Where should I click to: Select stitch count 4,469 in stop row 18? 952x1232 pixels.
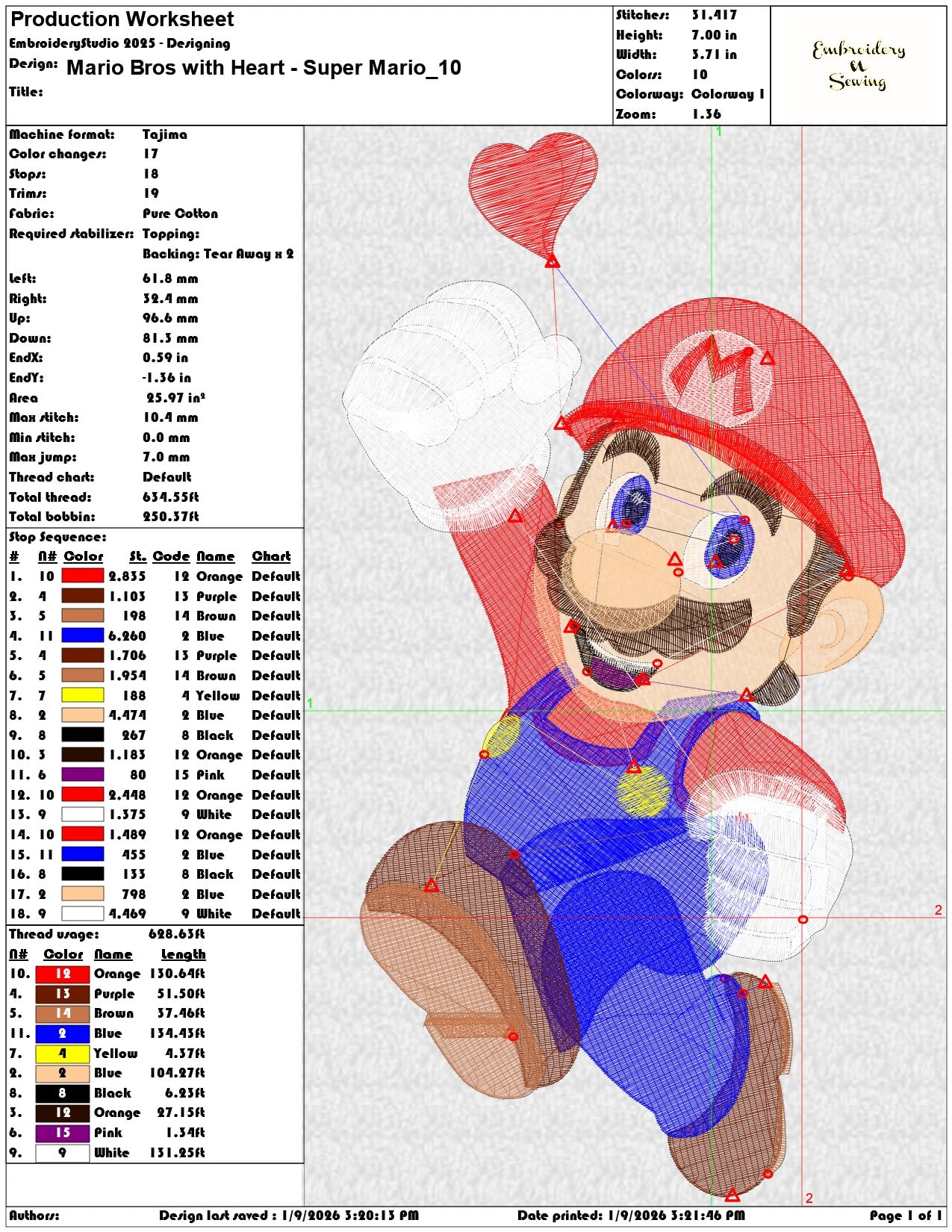[x=127, y=914]
